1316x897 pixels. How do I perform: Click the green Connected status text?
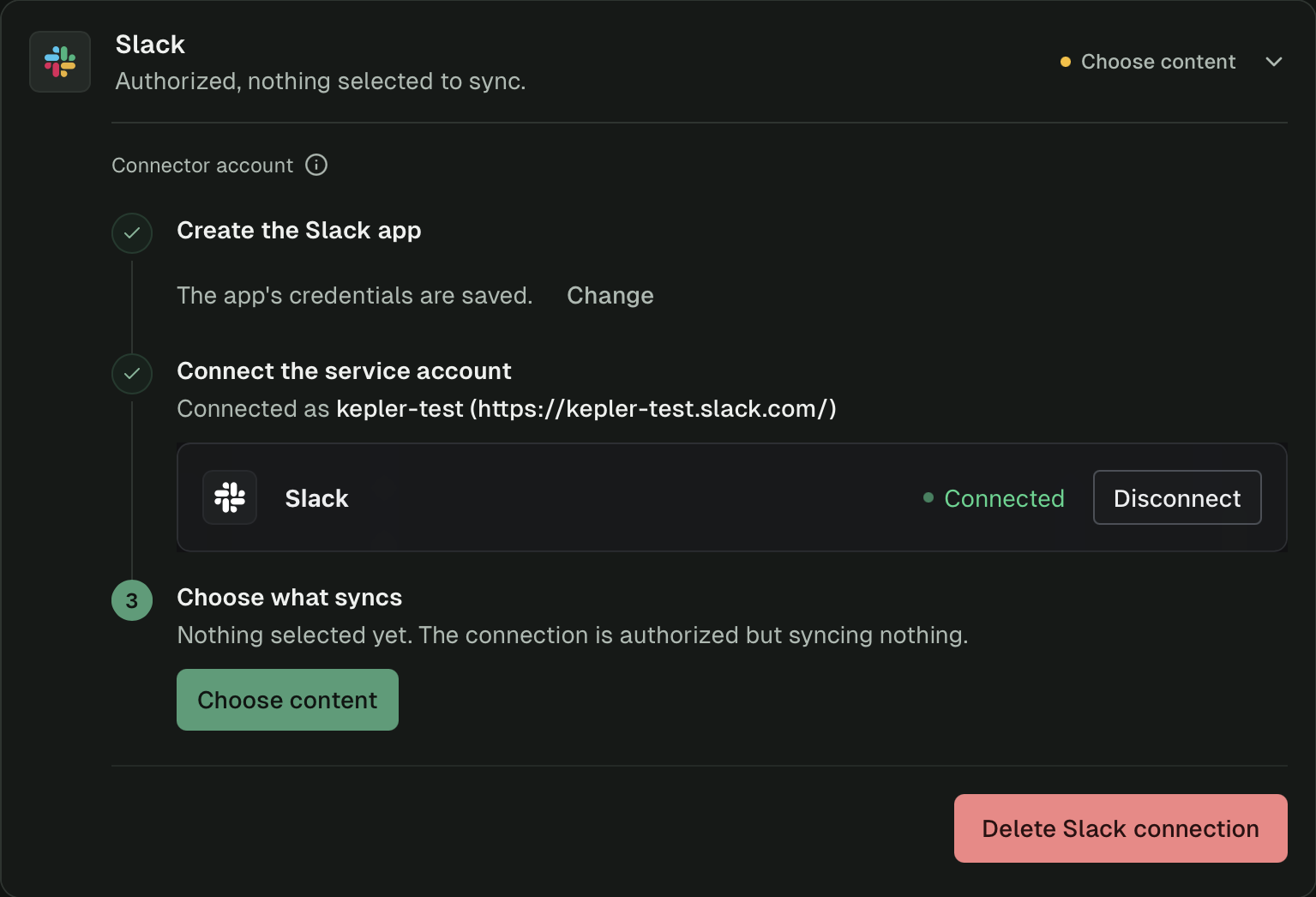[1004, 498]
